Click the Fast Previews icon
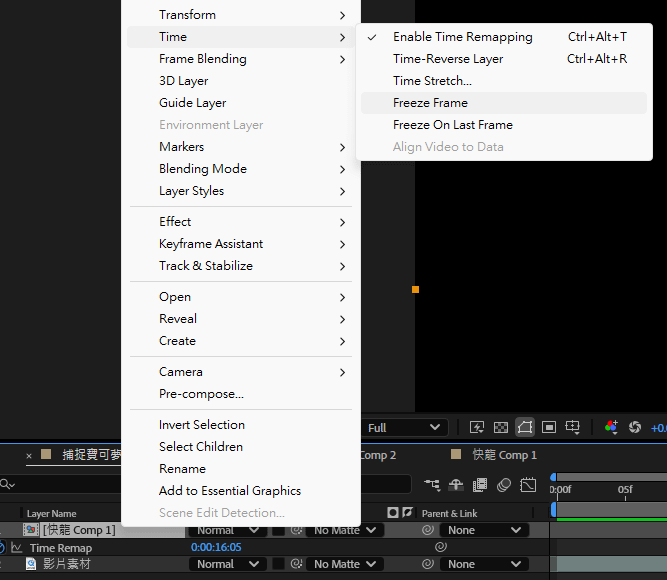The width and height of the screenshot is (667, 580). click(x=477, y=427)
